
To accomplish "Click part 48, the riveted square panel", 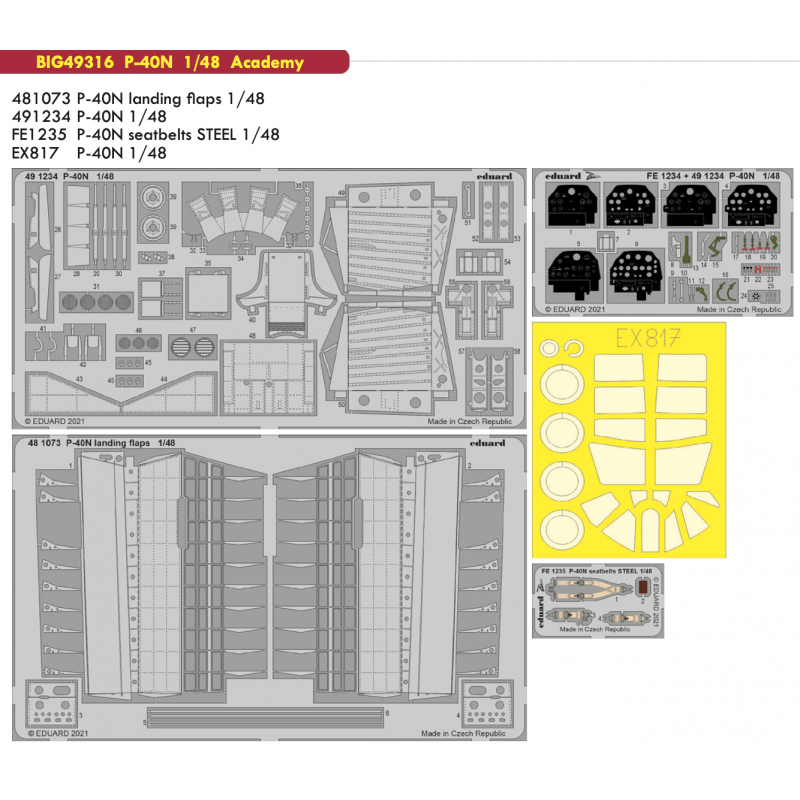I will click(x=269, y=377).
